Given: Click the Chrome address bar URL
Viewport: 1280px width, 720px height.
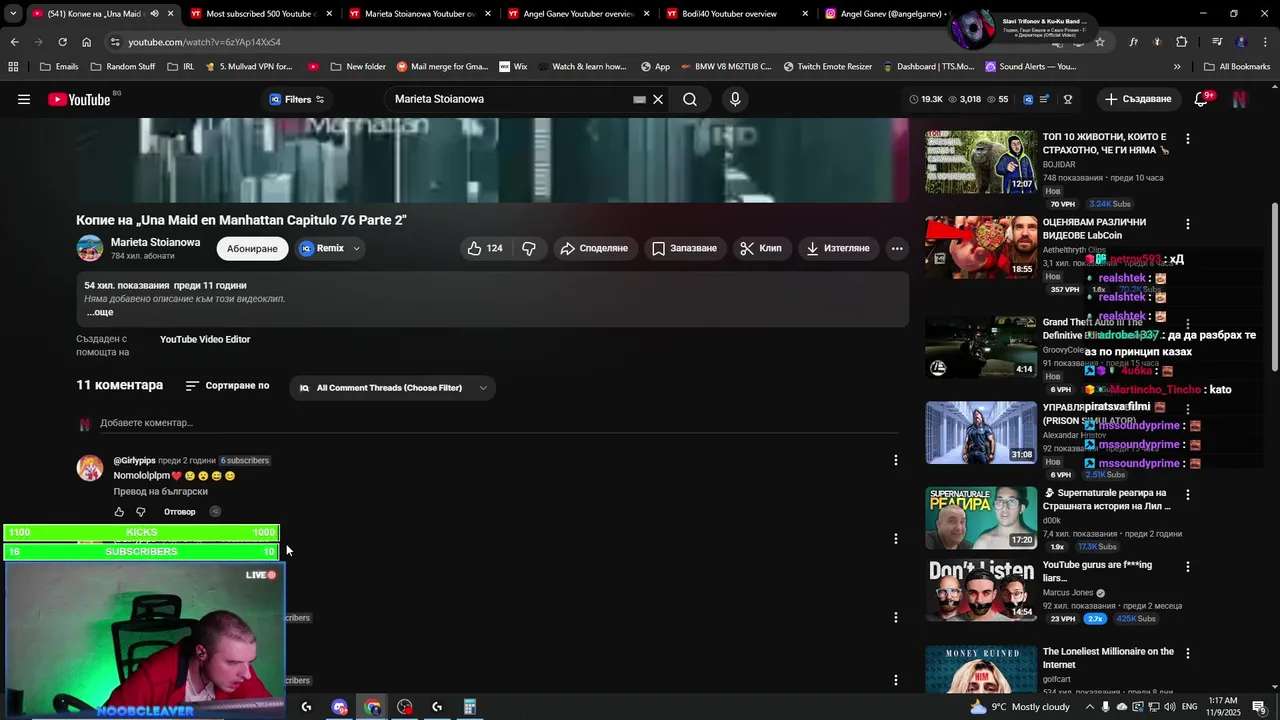Looking at the screenshot, I should tap(205, 42).
